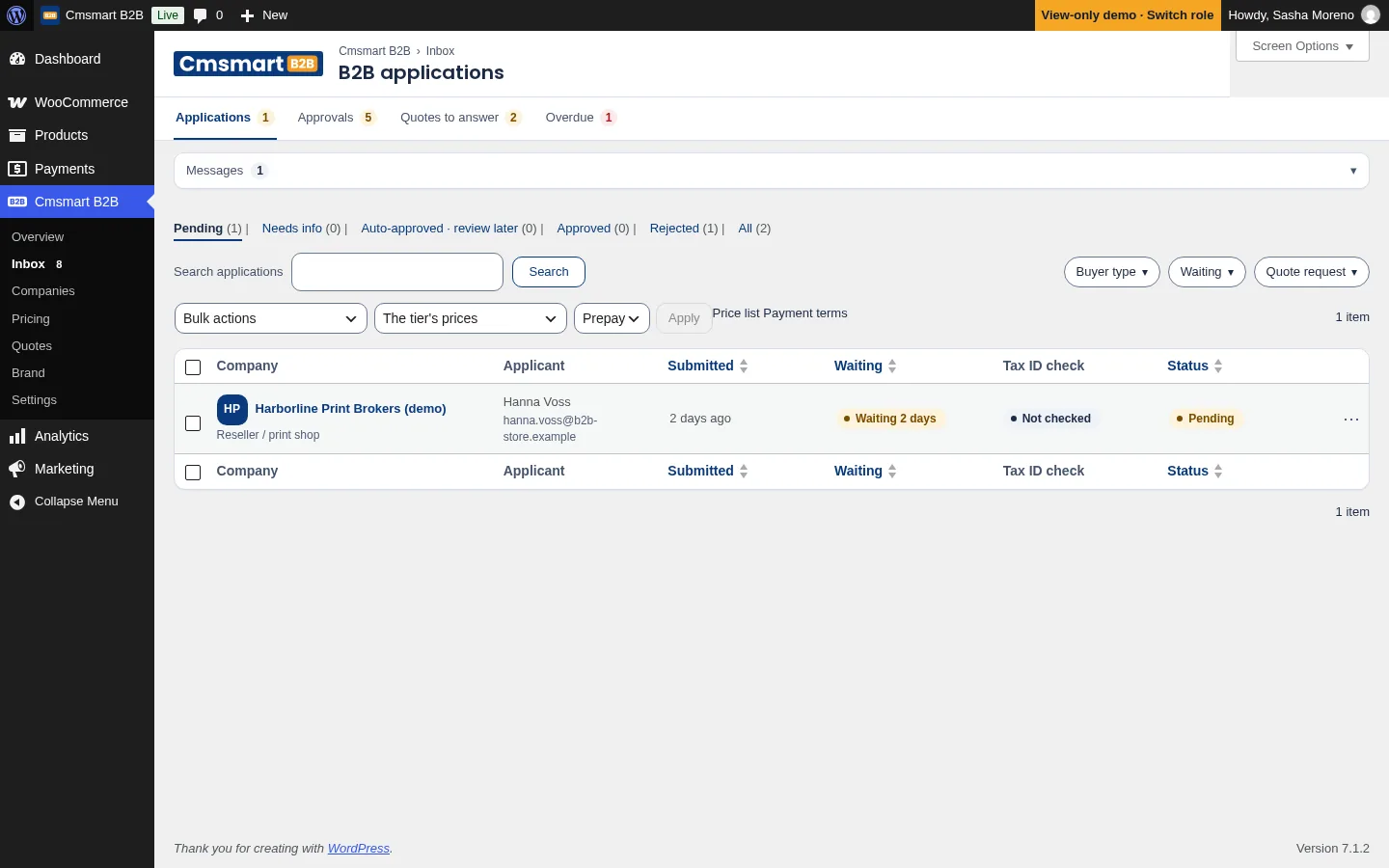Click the Analytics bar-chart icon
This screenshot has width=1389, height=868.
(17, 436)
